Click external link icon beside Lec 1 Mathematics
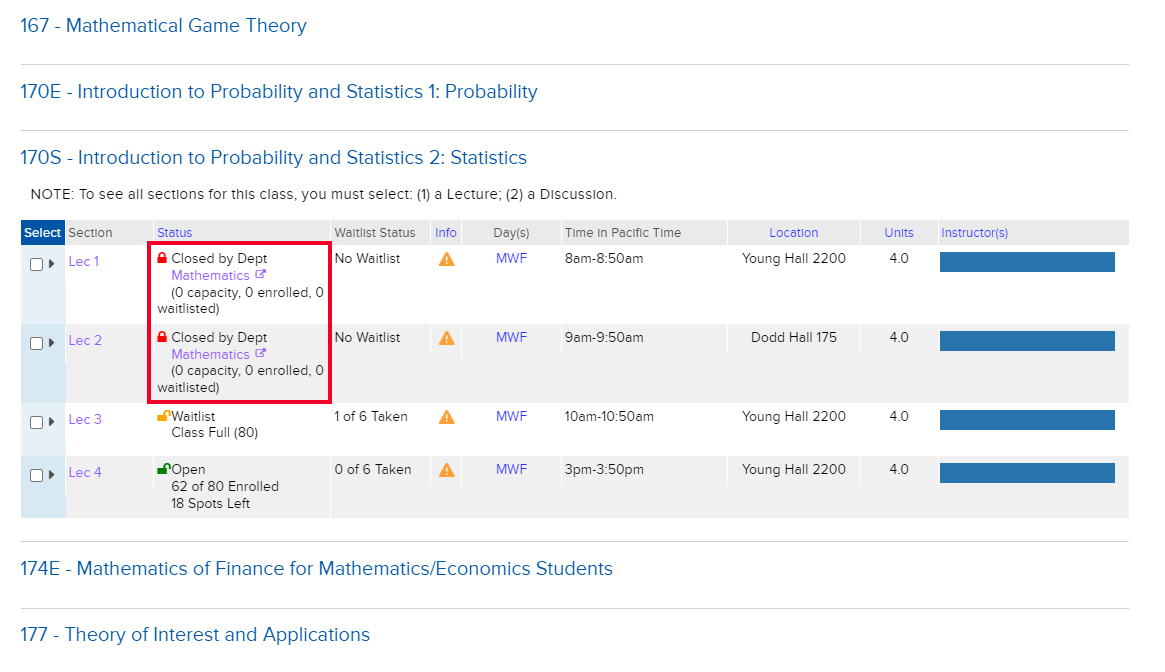1165x672 pixels. [260, 274]
